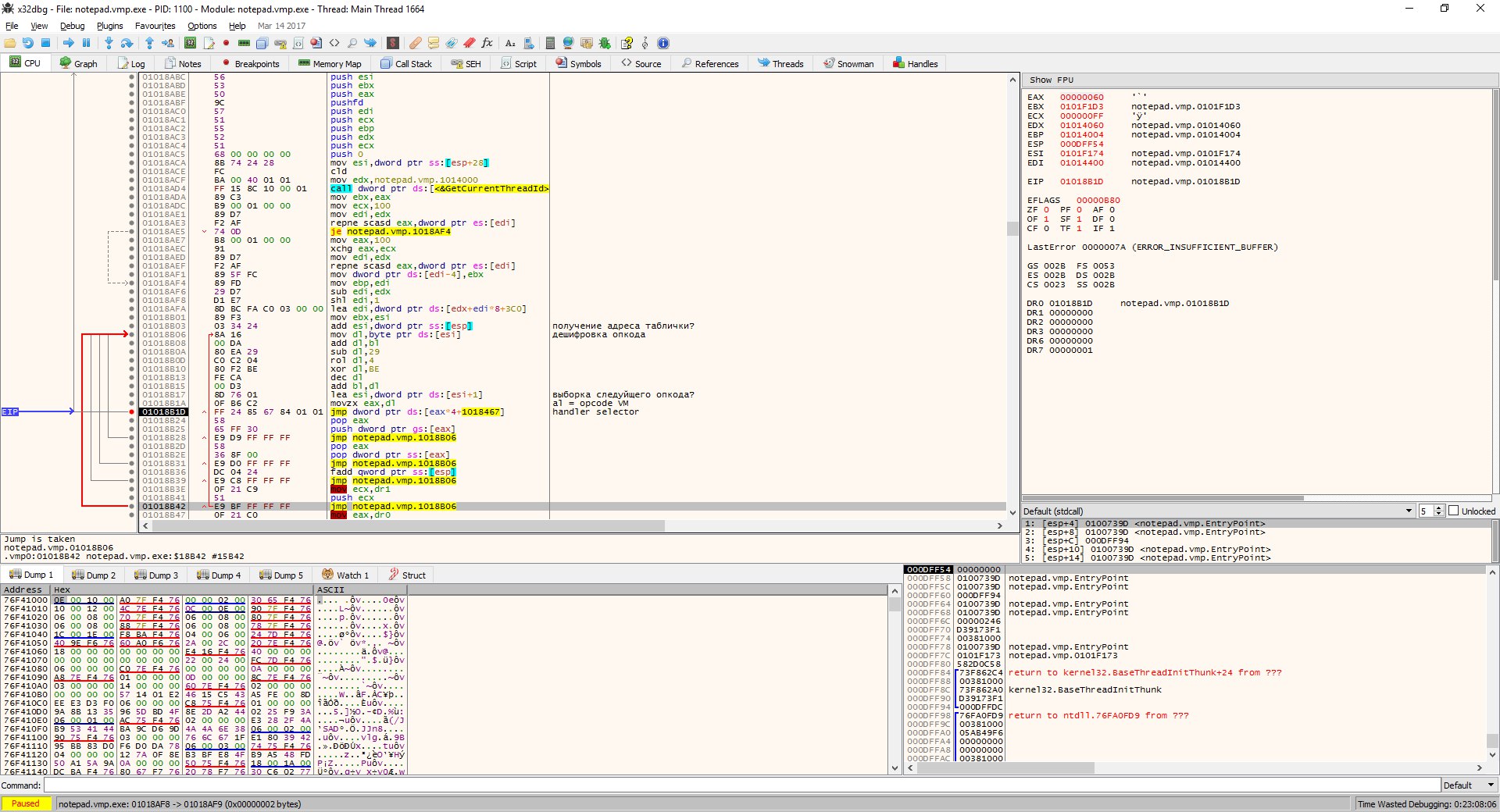
Task: Click inside the Command input field
Action: click(x=742, y=785)
